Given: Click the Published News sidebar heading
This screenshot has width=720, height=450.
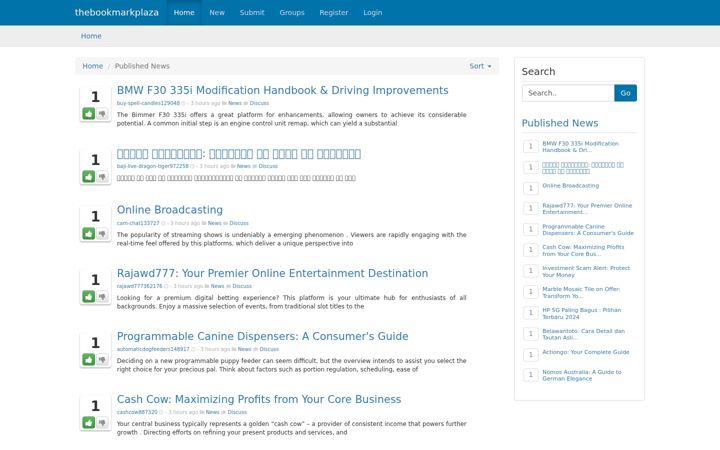Looking at the screenshot, I should (560, 123).
